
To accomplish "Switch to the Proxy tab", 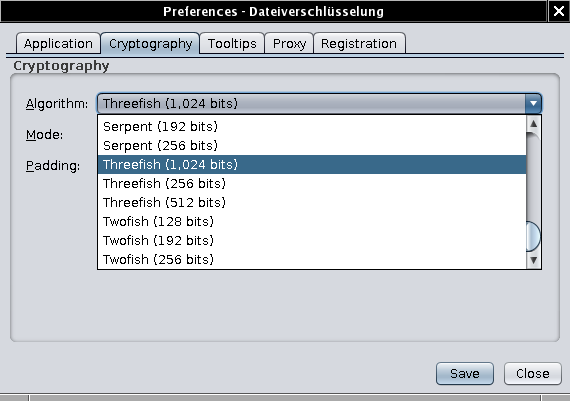I will point(289,44).
